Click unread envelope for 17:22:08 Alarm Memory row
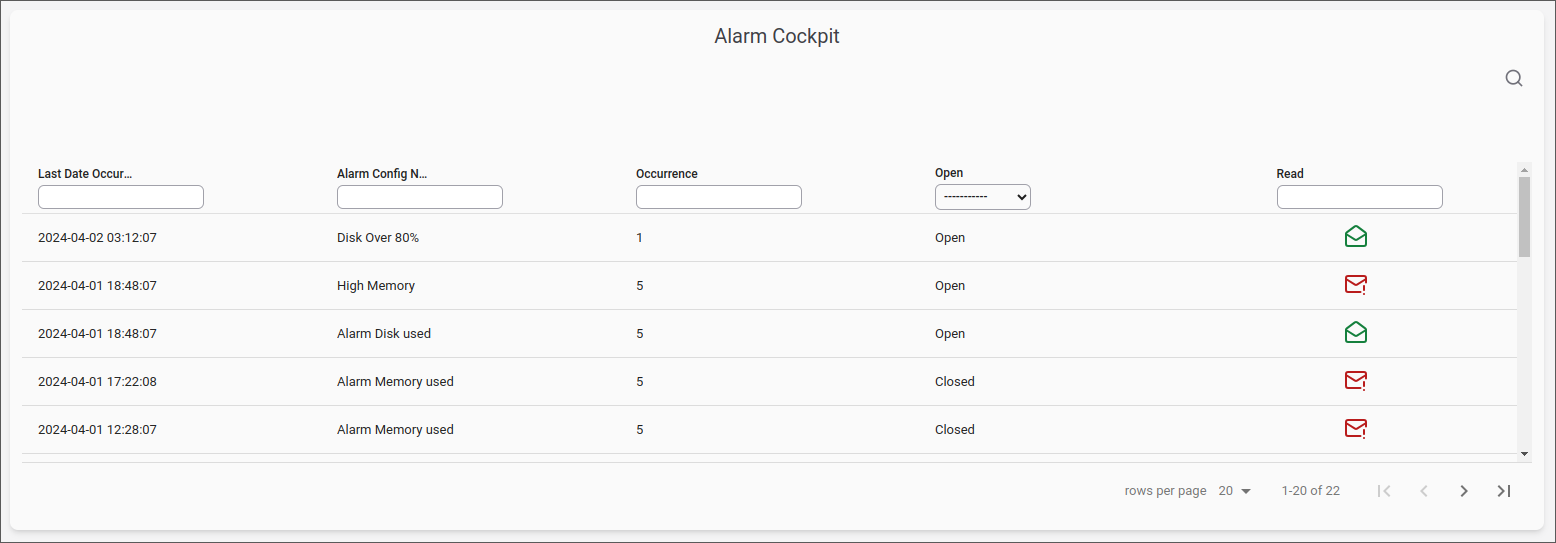The width and height of the screenshot is (1556, 543). click(x=1356, y=381)
